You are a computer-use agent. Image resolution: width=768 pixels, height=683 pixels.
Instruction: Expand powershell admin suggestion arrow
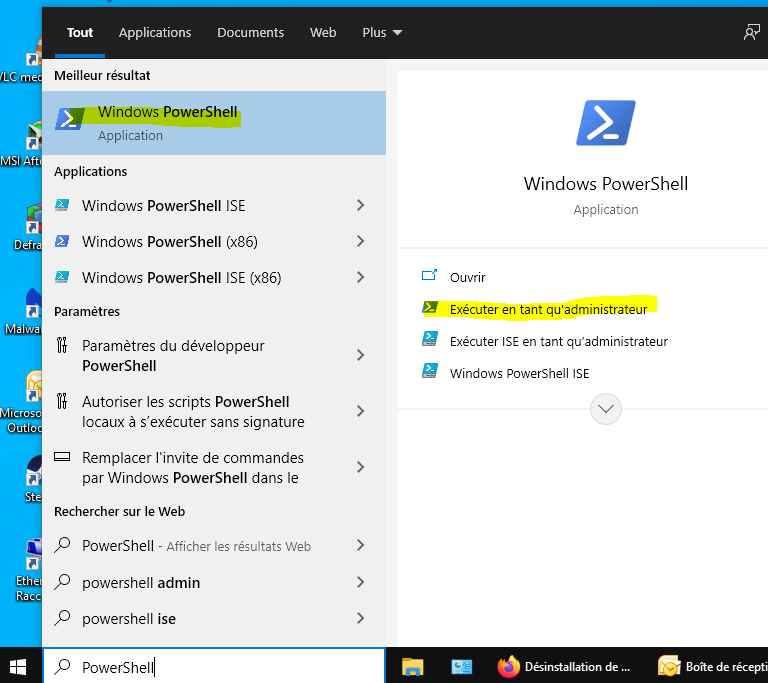click(360, 582)
